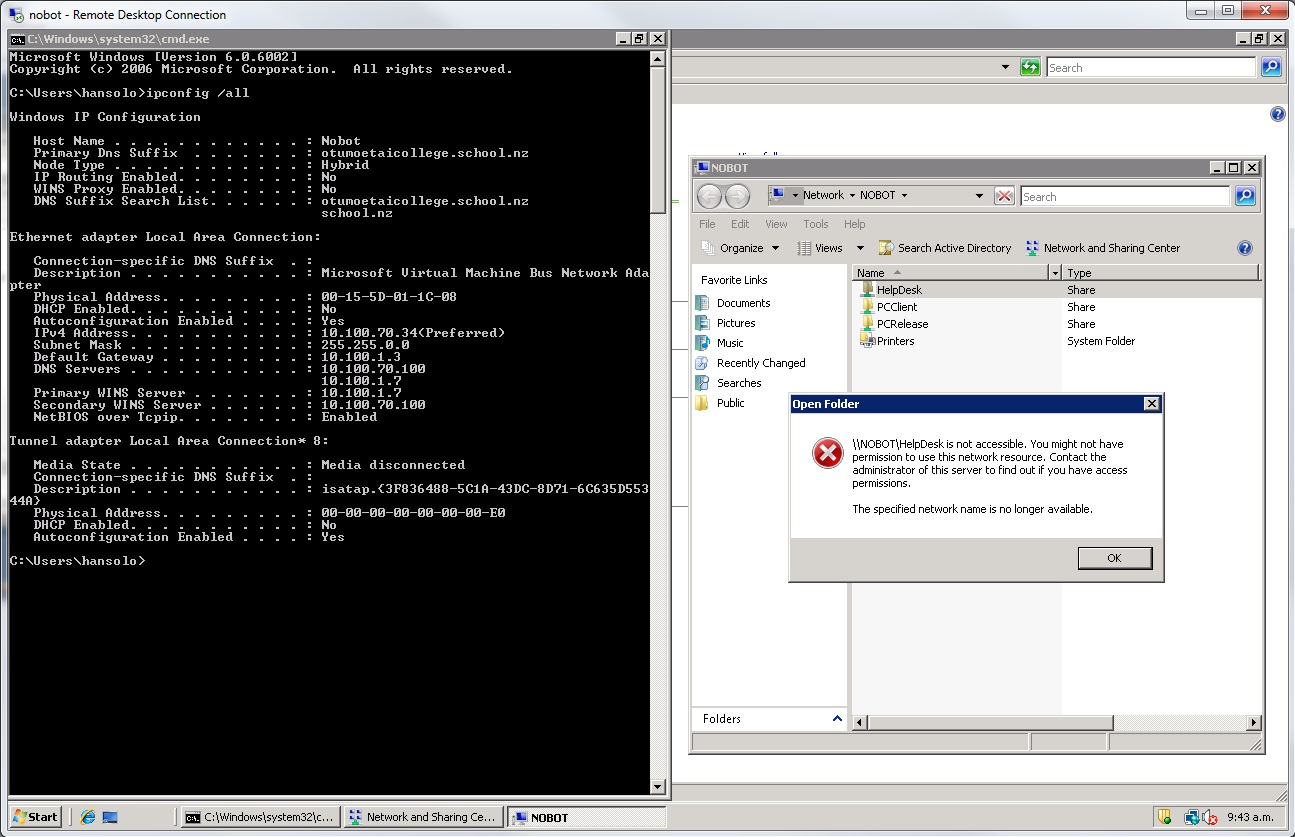
Task: Click the search magnifier in the background window
Action: point(1271,67)
